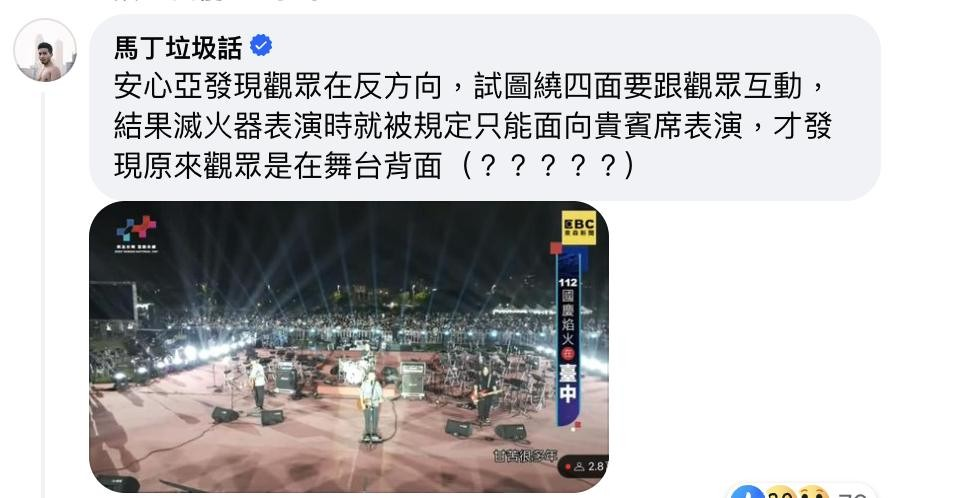Click the 甘苦很多年 subtitle text in photo
The image size is (958, 498).
coord(525,455)
